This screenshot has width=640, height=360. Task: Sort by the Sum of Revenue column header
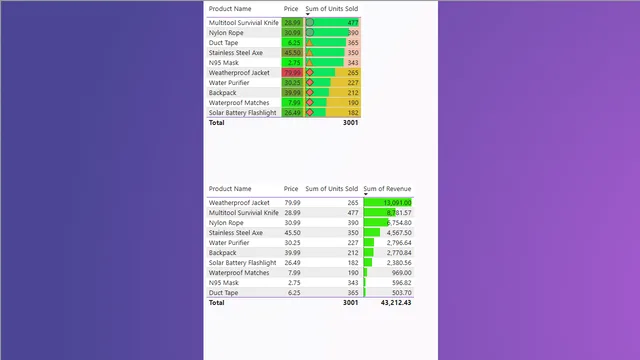pos(387,189)
